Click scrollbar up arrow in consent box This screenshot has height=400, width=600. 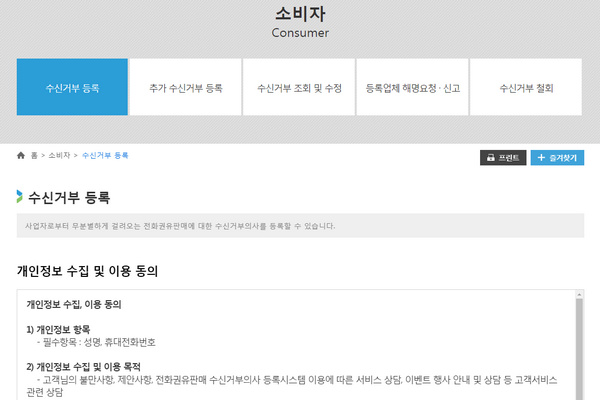[579, 294]
